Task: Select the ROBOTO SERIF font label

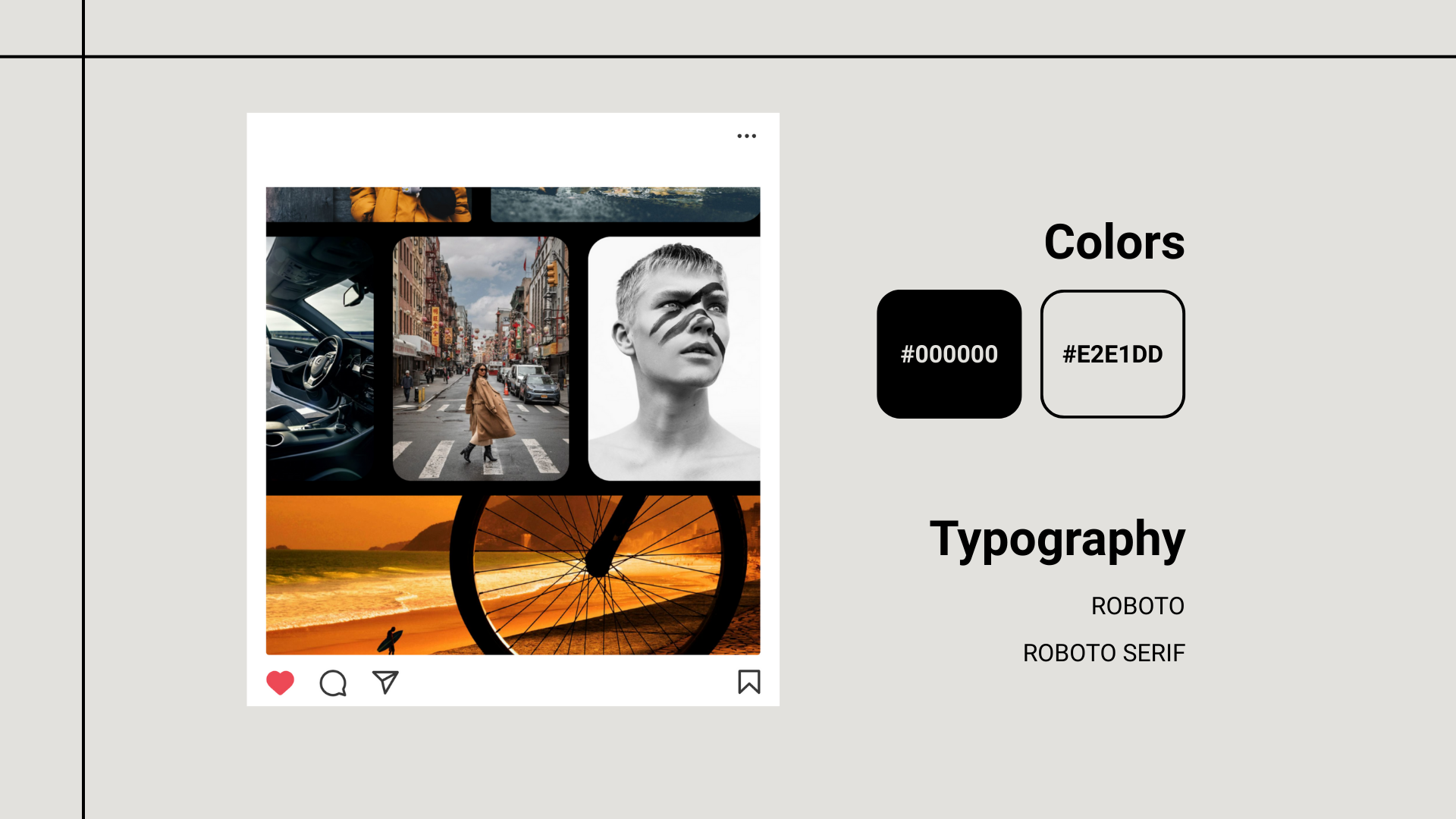Action: 1103,653
